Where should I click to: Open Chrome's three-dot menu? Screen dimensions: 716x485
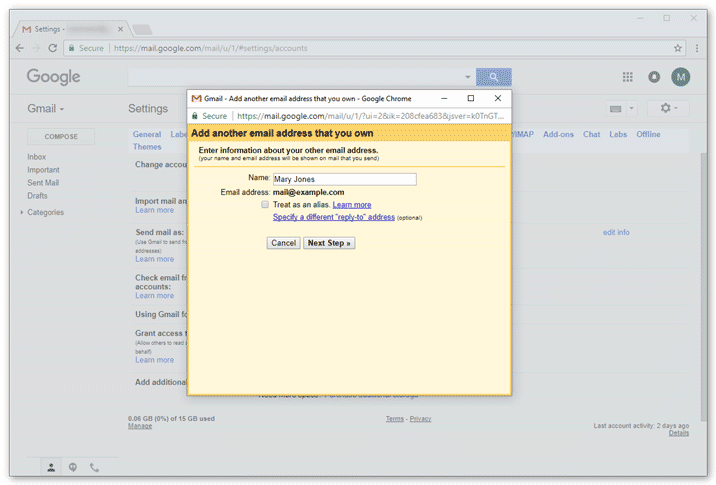[x=697, y=47]
